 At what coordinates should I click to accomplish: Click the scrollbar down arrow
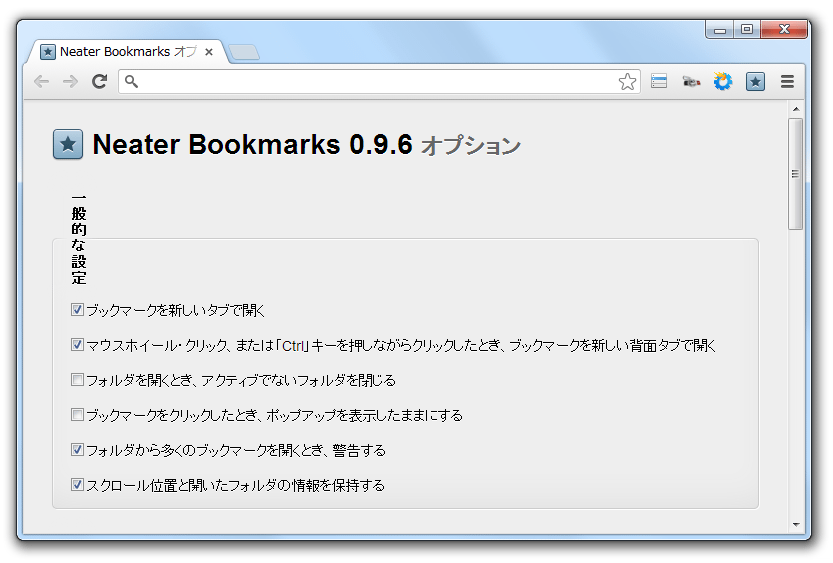[x=795, y=524]
